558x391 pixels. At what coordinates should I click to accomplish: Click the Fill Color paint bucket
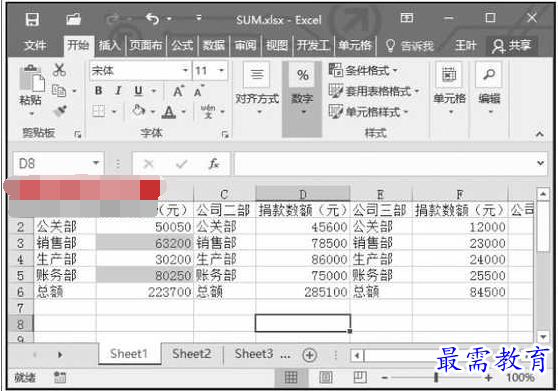tap(138, 111)
